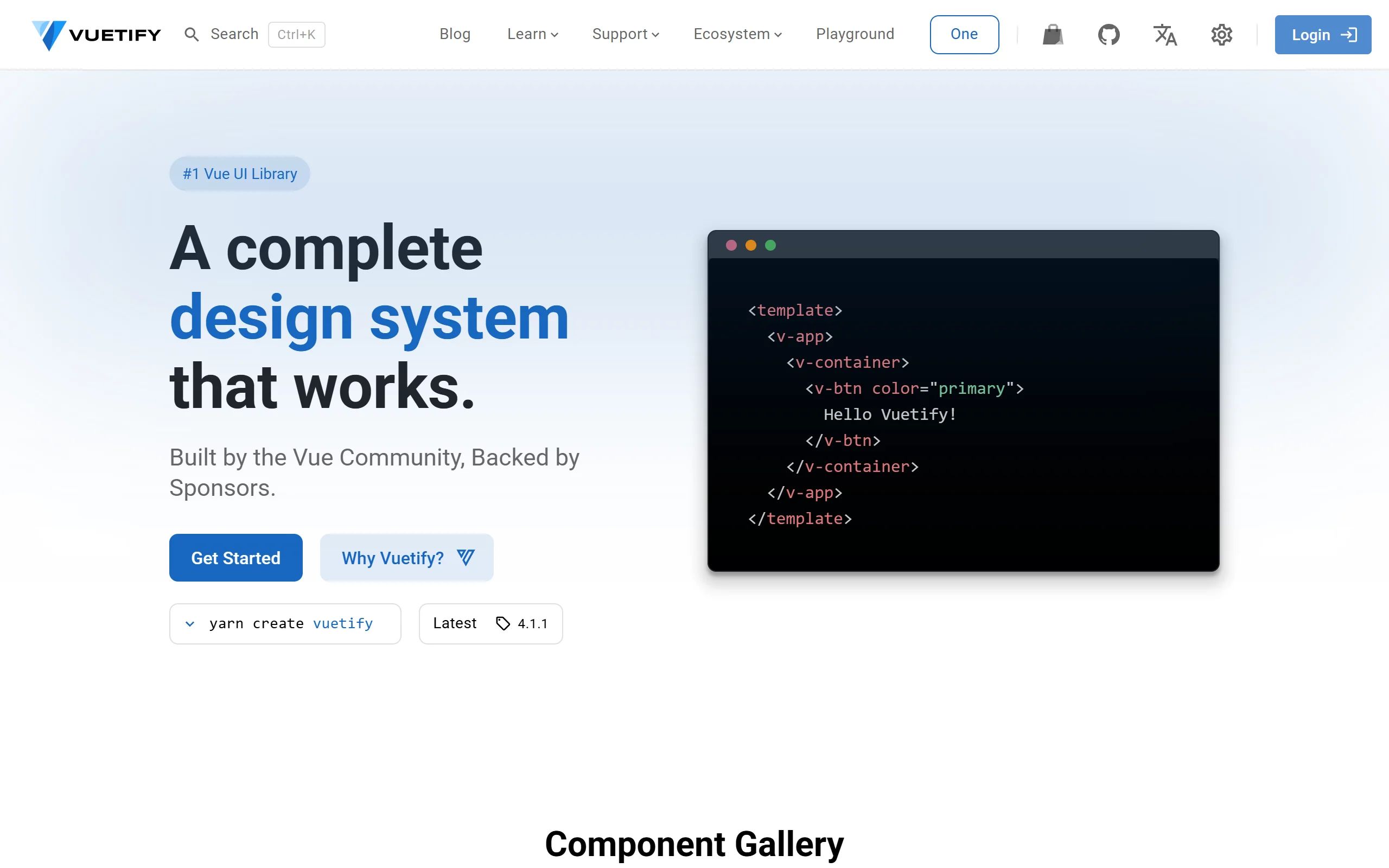Click the Why Vuetify? button
The image size is (1389, 868).
click(406, 558)
